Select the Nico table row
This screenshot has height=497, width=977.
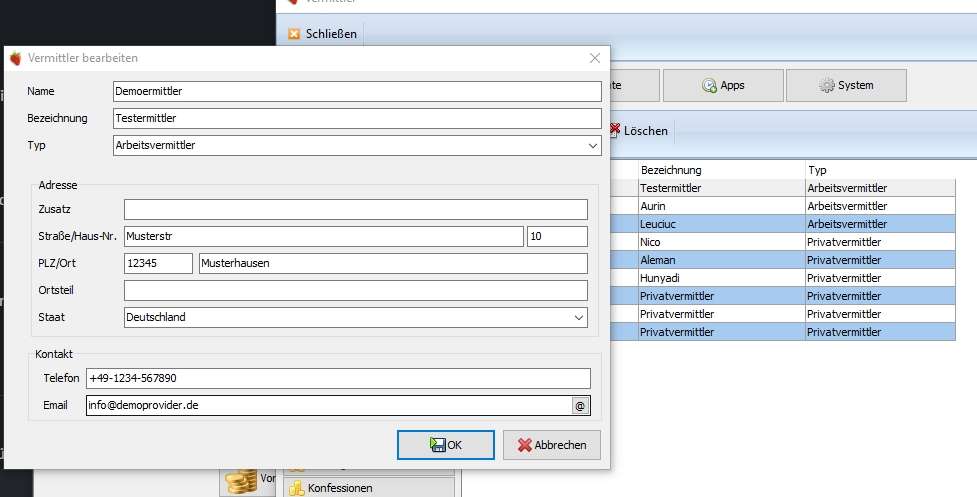click(783, 242)
